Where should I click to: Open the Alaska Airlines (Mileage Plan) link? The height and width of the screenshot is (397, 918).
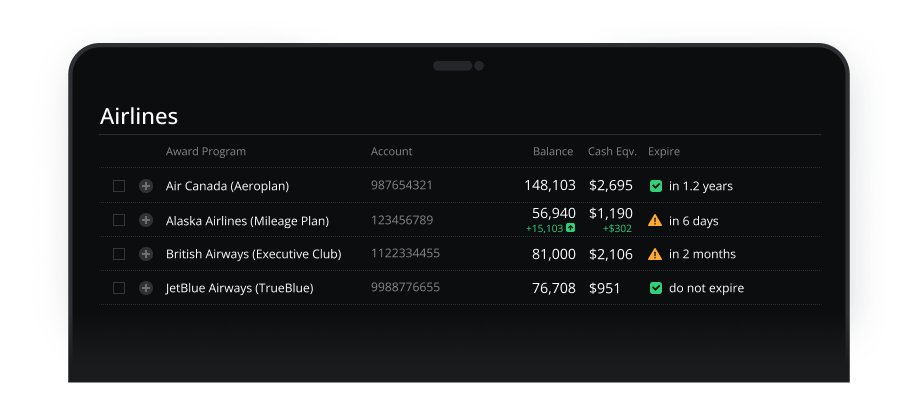(247, 221)
